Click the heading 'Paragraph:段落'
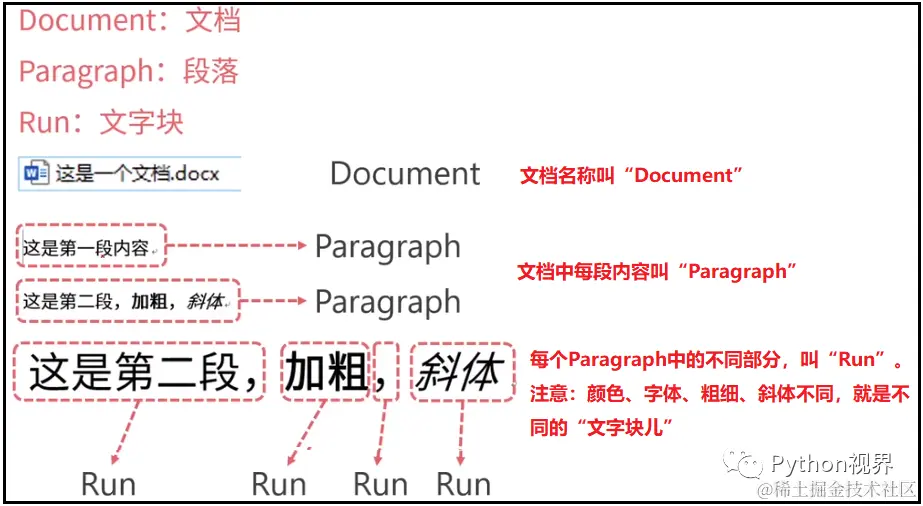Screen dimensions: 923x506 coord(129,72)
